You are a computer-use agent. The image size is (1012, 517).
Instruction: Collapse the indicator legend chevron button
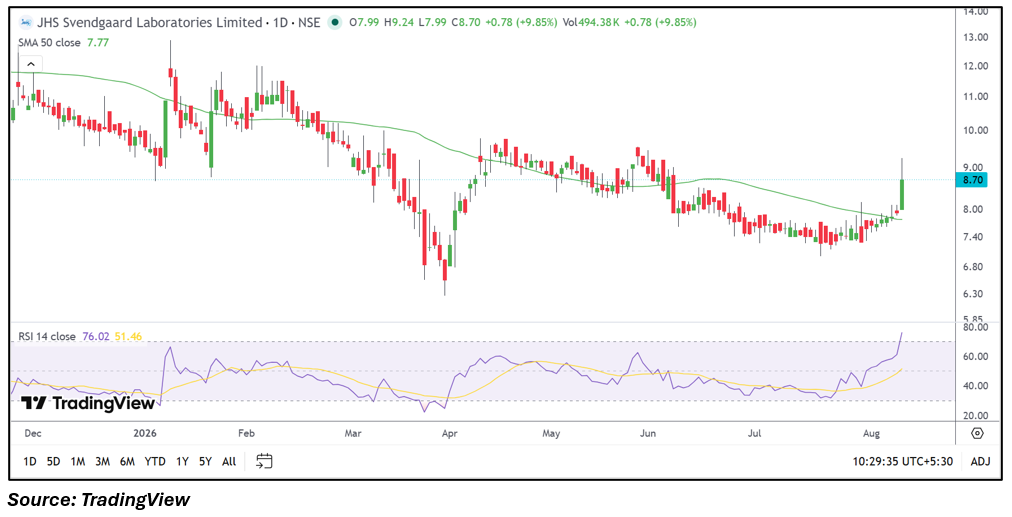(30, 64)
